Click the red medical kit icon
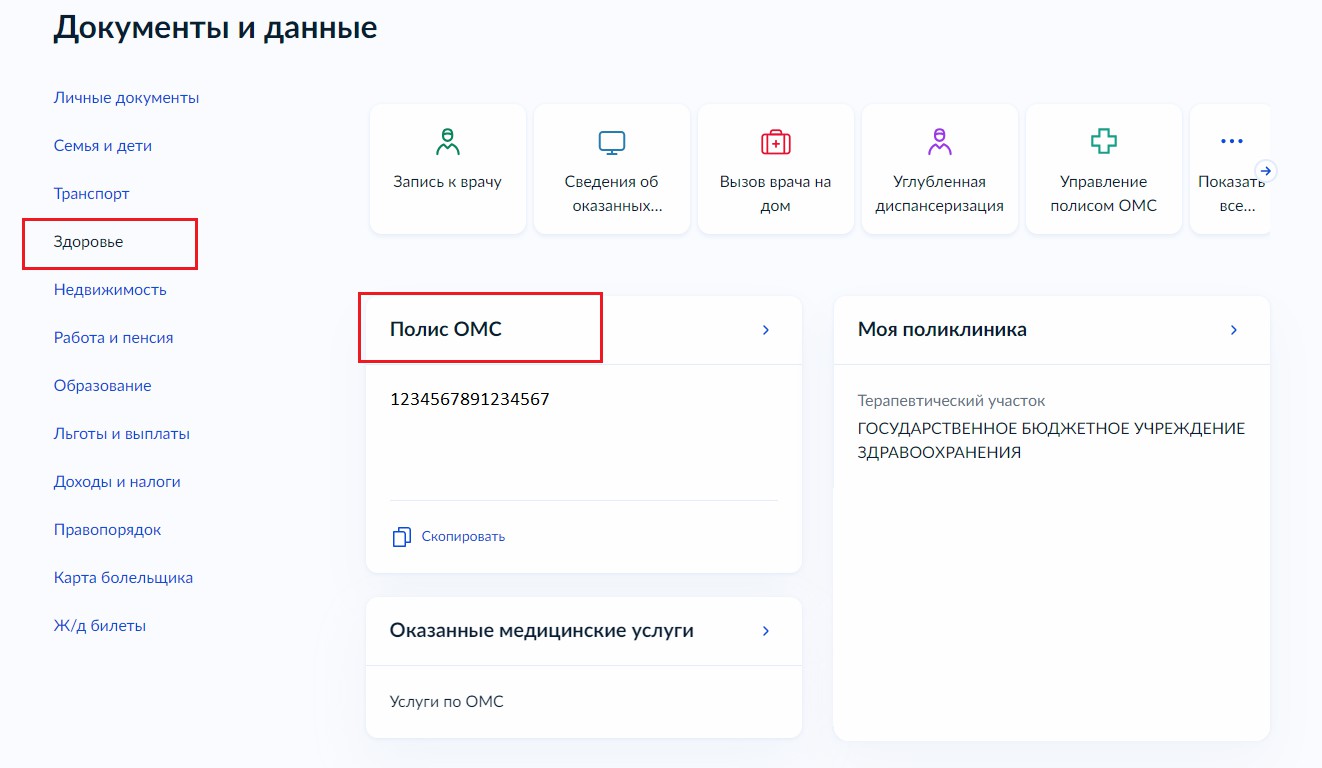Screen dimensions: 1322x768 [x=775, y=142]
